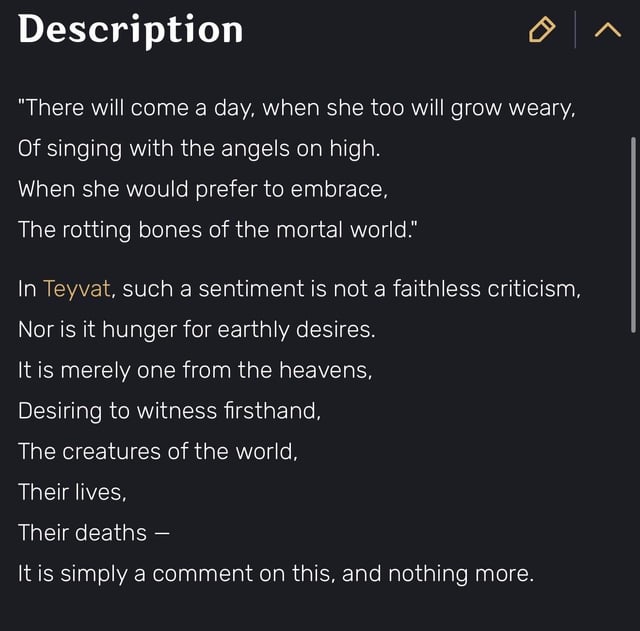Click the line "Their lives,"
Screen dimensions: 640x631
72,492
